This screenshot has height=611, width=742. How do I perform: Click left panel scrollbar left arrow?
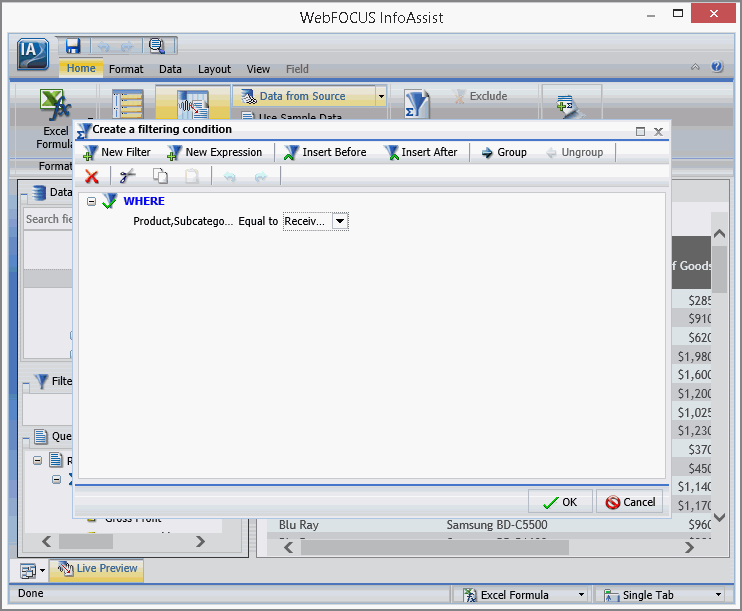(46, 541)
